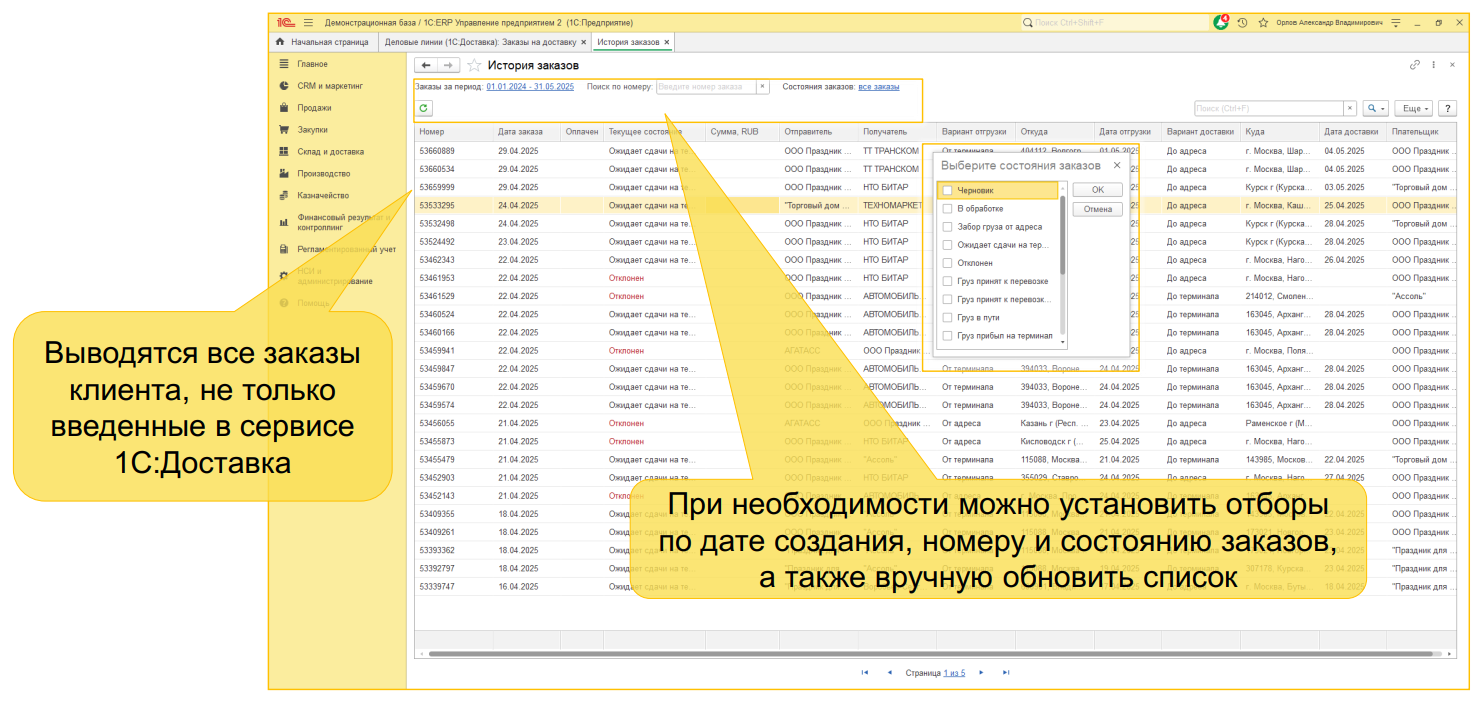Click the green refresh list icon
The width and height of the screenshot is (1480, 701).
(x=424, y=108)
